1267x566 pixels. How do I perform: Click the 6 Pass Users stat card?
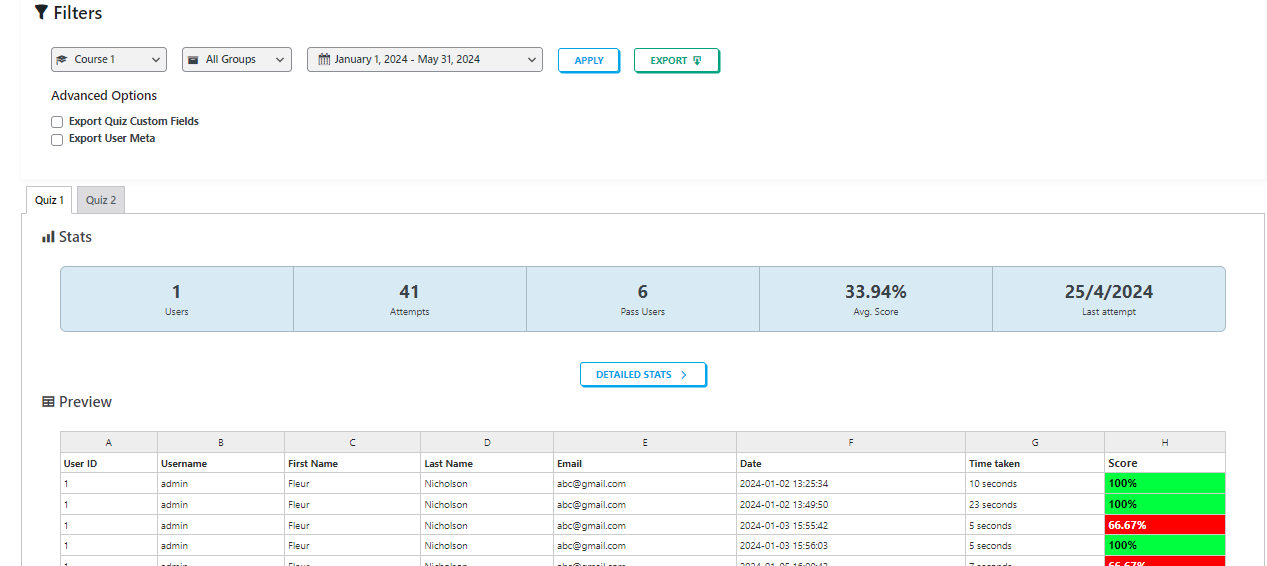[643, 299]
